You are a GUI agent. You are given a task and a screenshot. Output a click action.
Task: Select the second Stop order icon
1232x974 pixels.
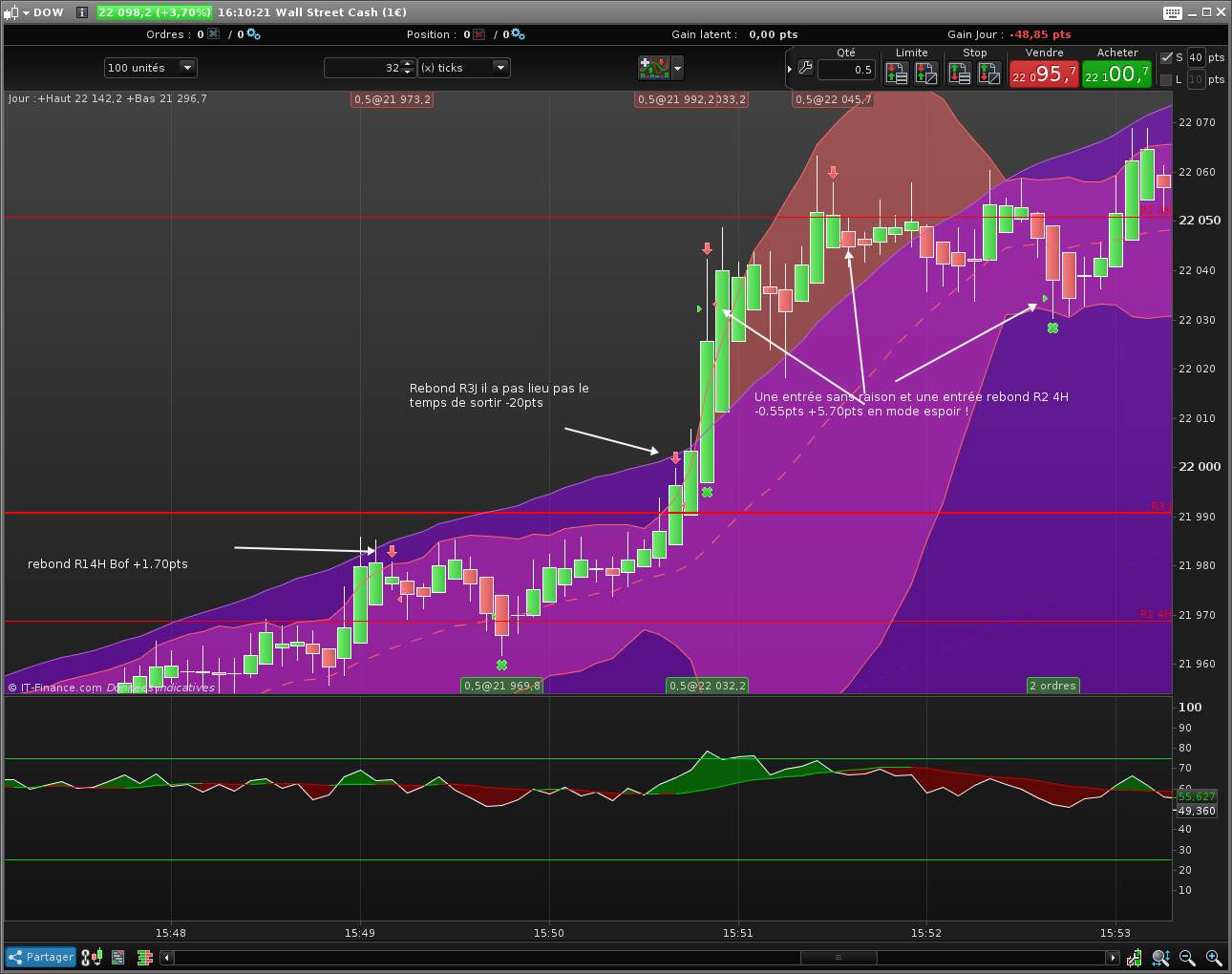(x=989, y=73)
